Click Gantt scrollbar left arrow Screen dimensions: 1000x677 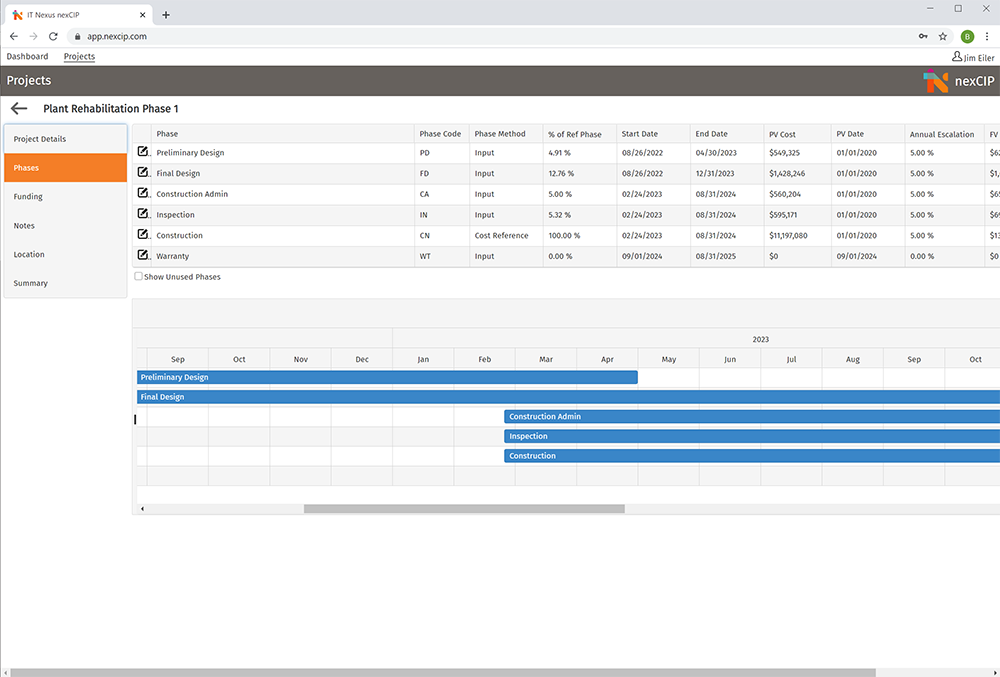tap(142, 509)
